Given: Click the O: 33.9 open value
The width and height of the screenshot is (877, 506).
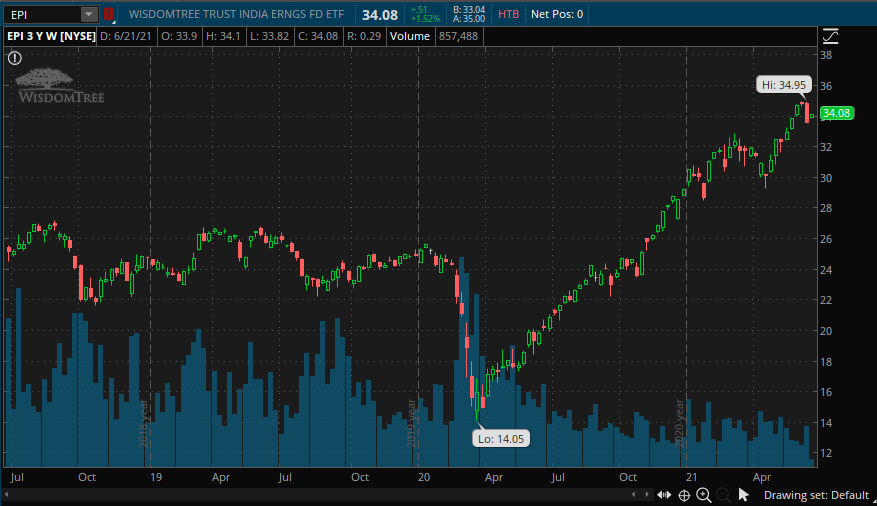Looking at the screenshot, I should tap(178, 36).
